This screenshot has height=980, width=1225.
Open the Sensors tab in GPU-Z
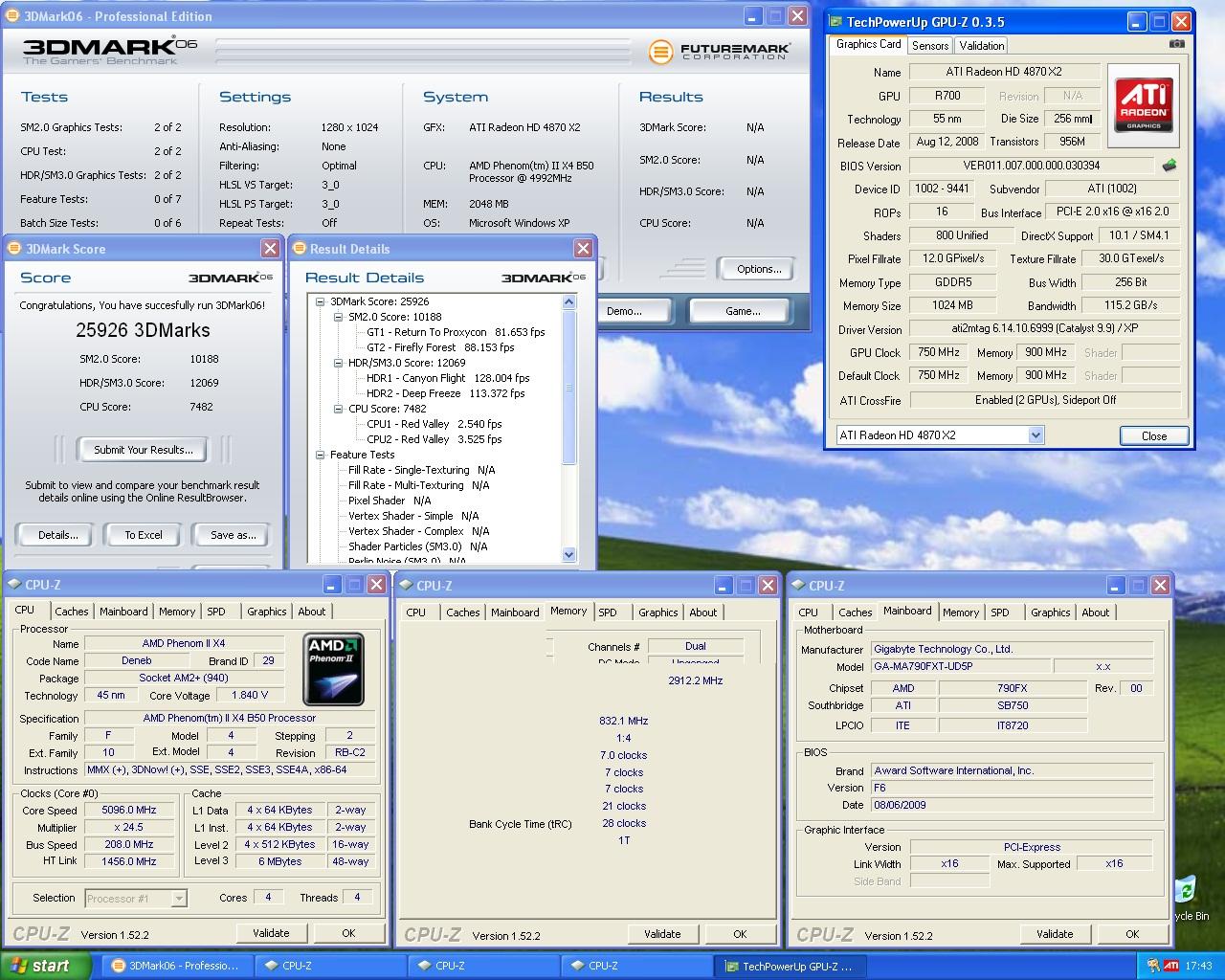[x=930, y=45]
